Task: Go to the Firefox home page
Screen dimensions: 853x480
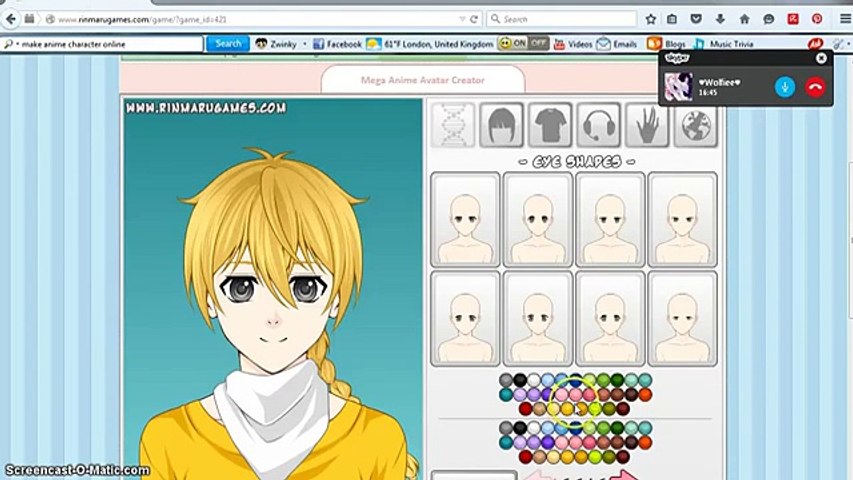Action: click(x=744, y=19)
